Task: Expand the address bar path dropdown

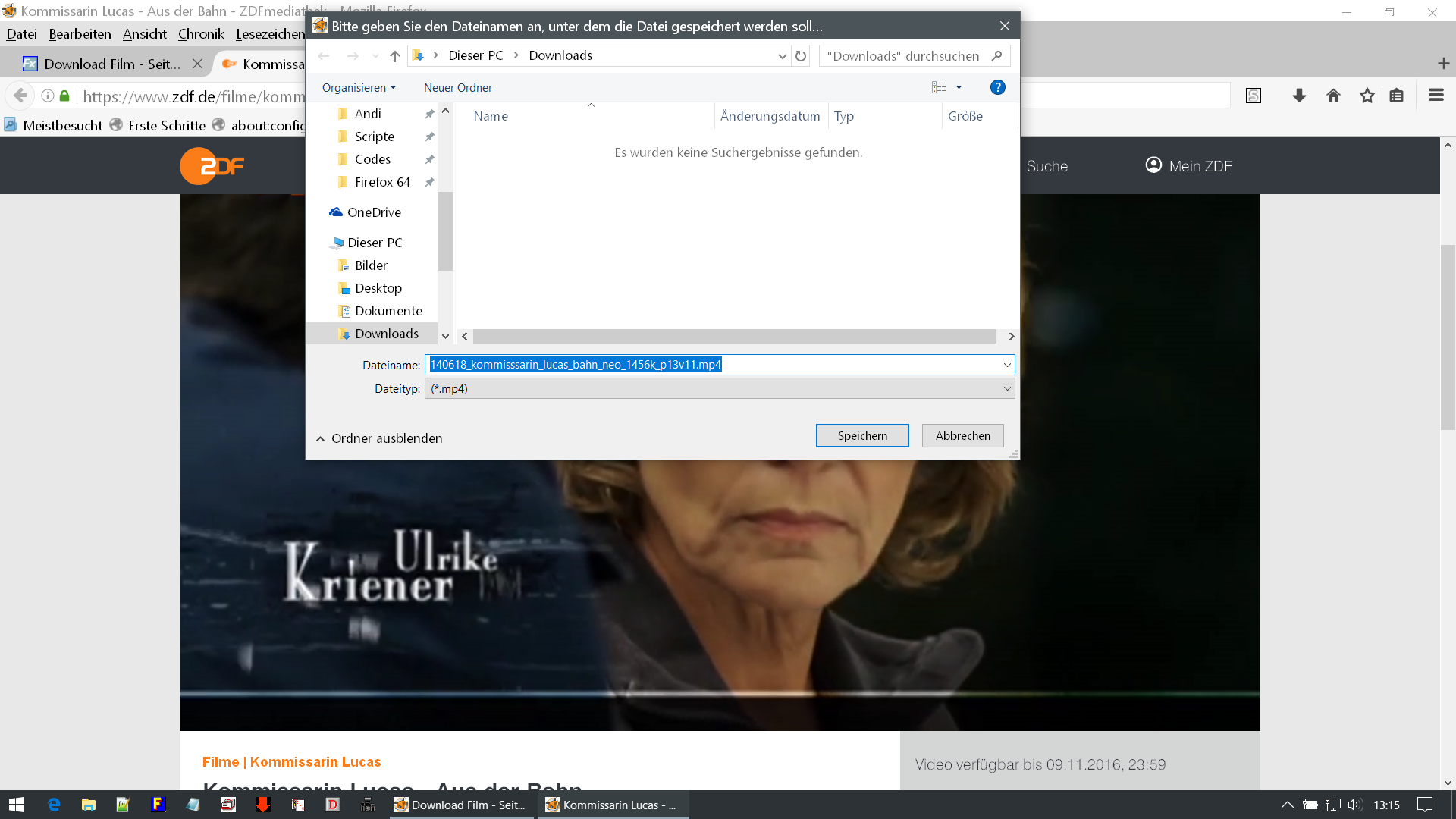Action: click(x=782, y=56)
